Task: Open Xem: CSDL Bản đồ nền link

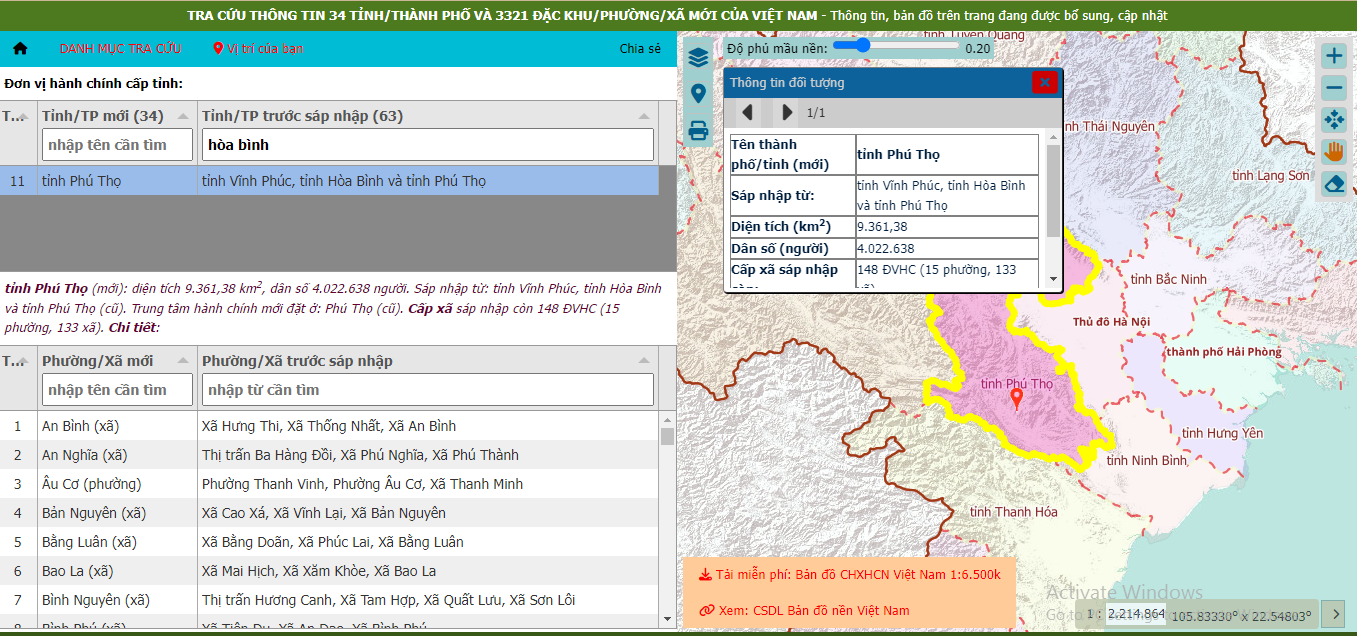Action: click(804, 610)
